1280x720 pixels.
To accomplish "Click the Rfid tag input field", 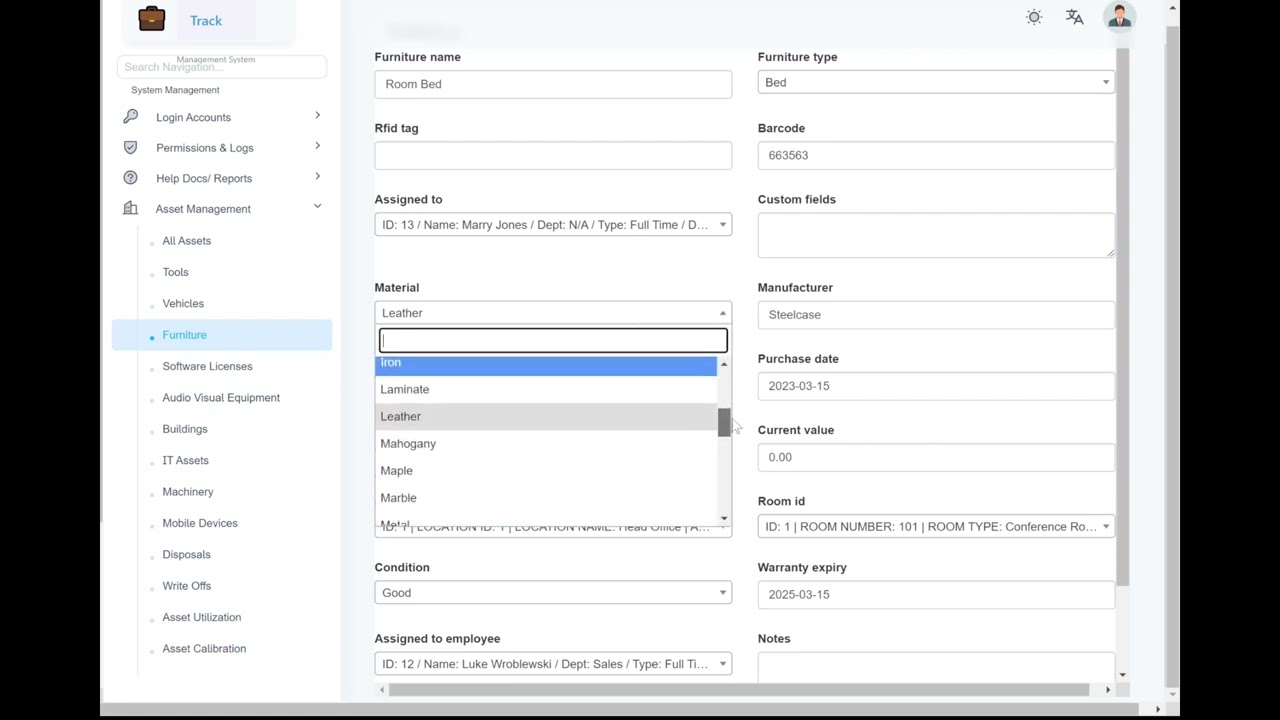I will point(553,155).
